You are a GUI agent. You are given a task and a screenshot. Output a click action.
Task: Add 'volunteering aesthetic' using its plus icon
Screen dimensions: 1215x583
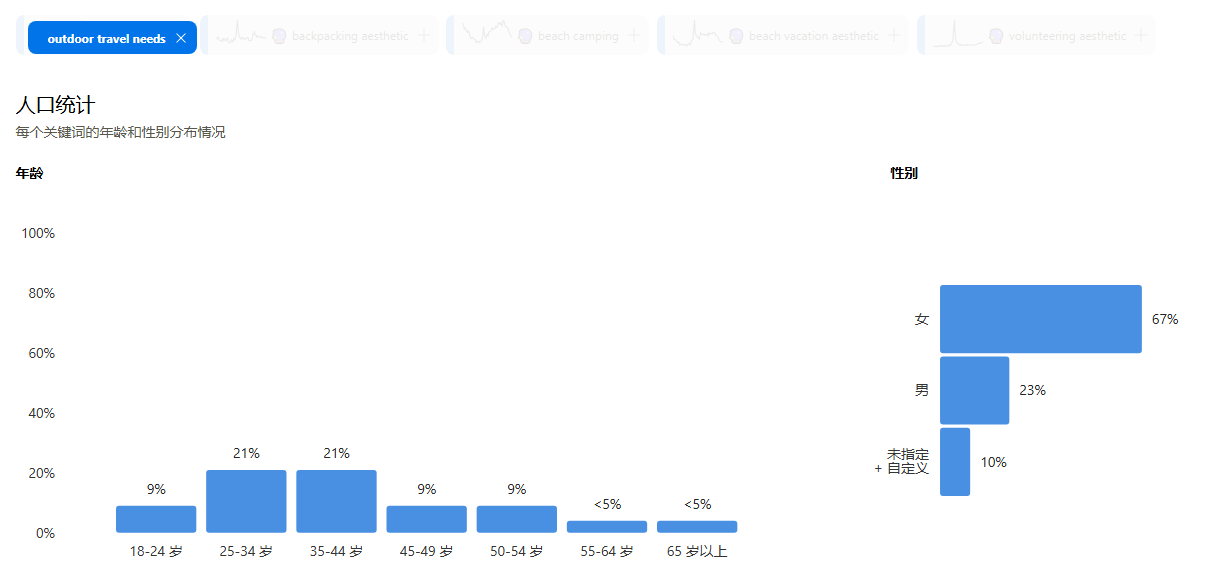click(1141, 35)
